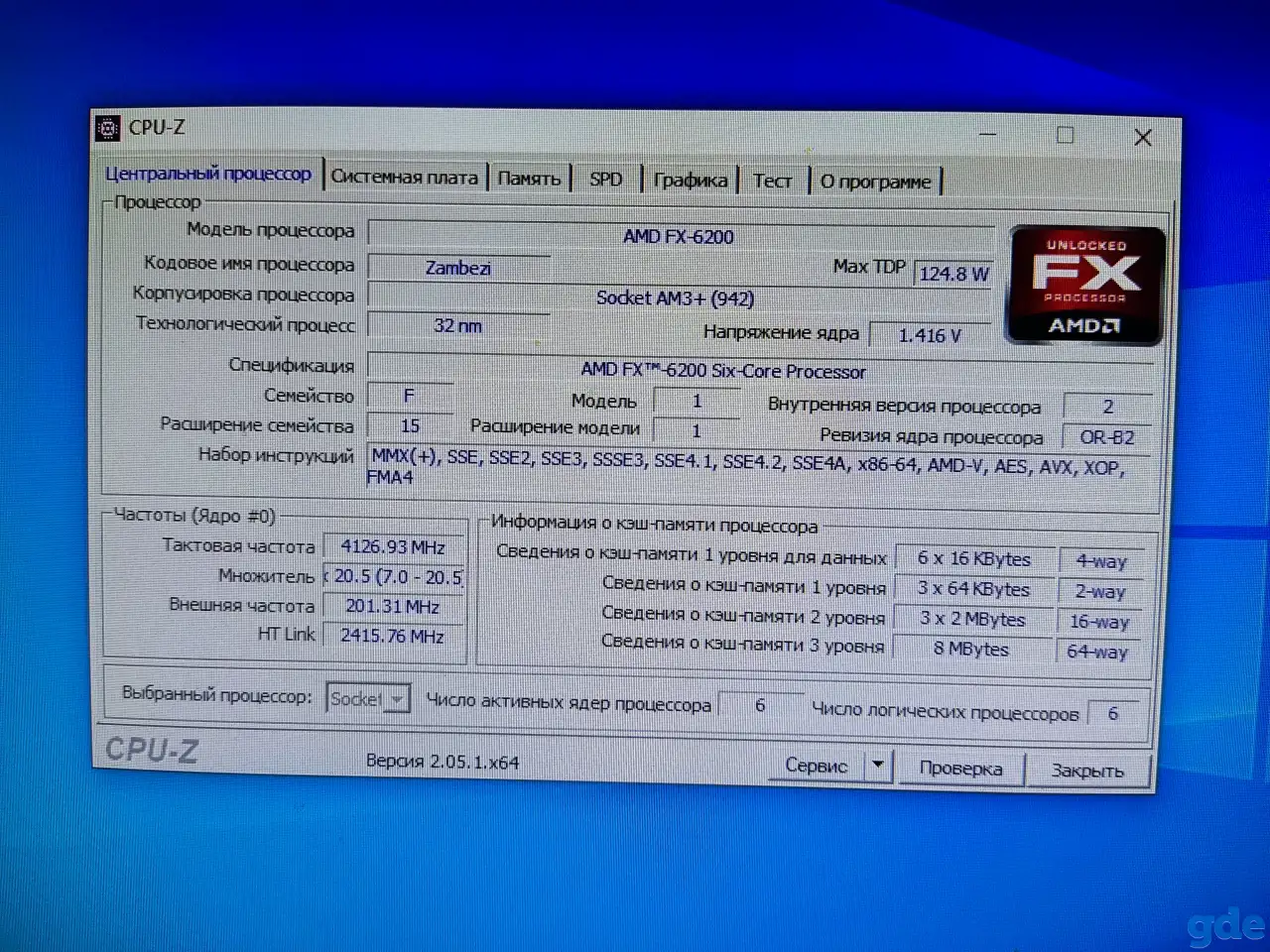
Task: Select the SPD tab
Action: click(x=605, y=179)
